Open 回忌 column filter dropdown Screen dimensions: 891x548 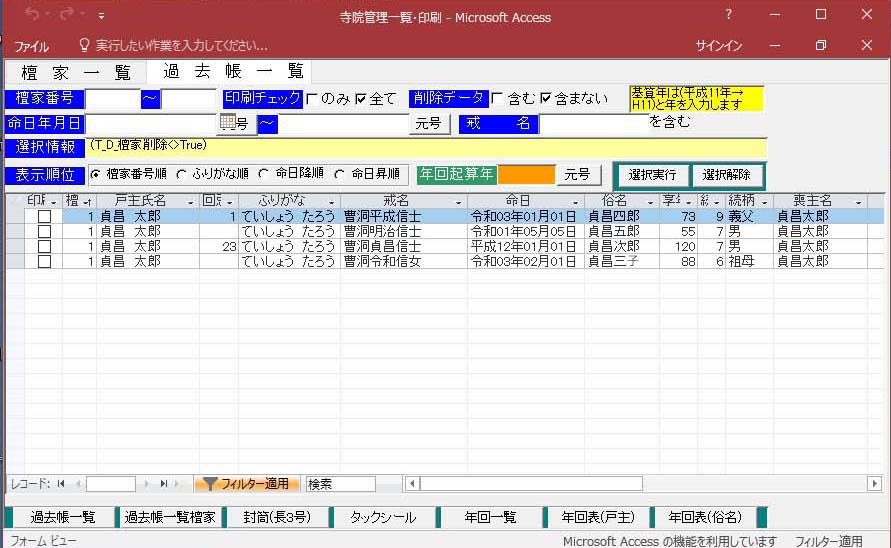(230, 202)
